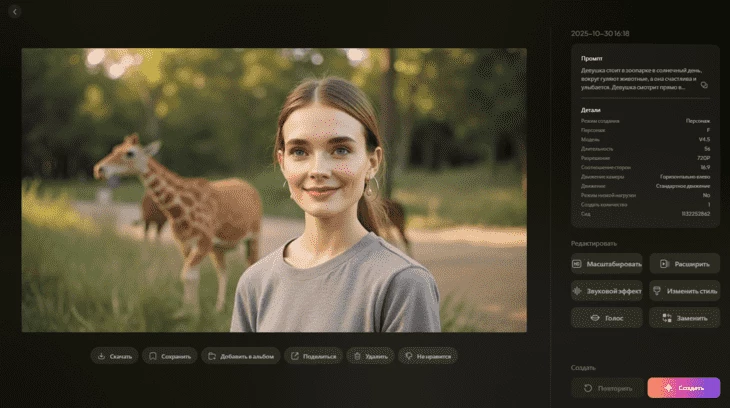Choose Изменить стиль to restyle
730x408 pixels.
684,291
